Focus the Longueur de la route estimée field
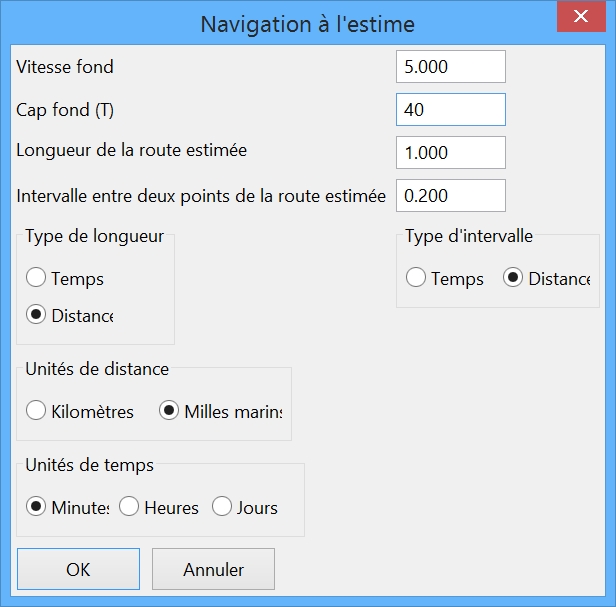Screen dimensions: 616x607 point(450,152)
